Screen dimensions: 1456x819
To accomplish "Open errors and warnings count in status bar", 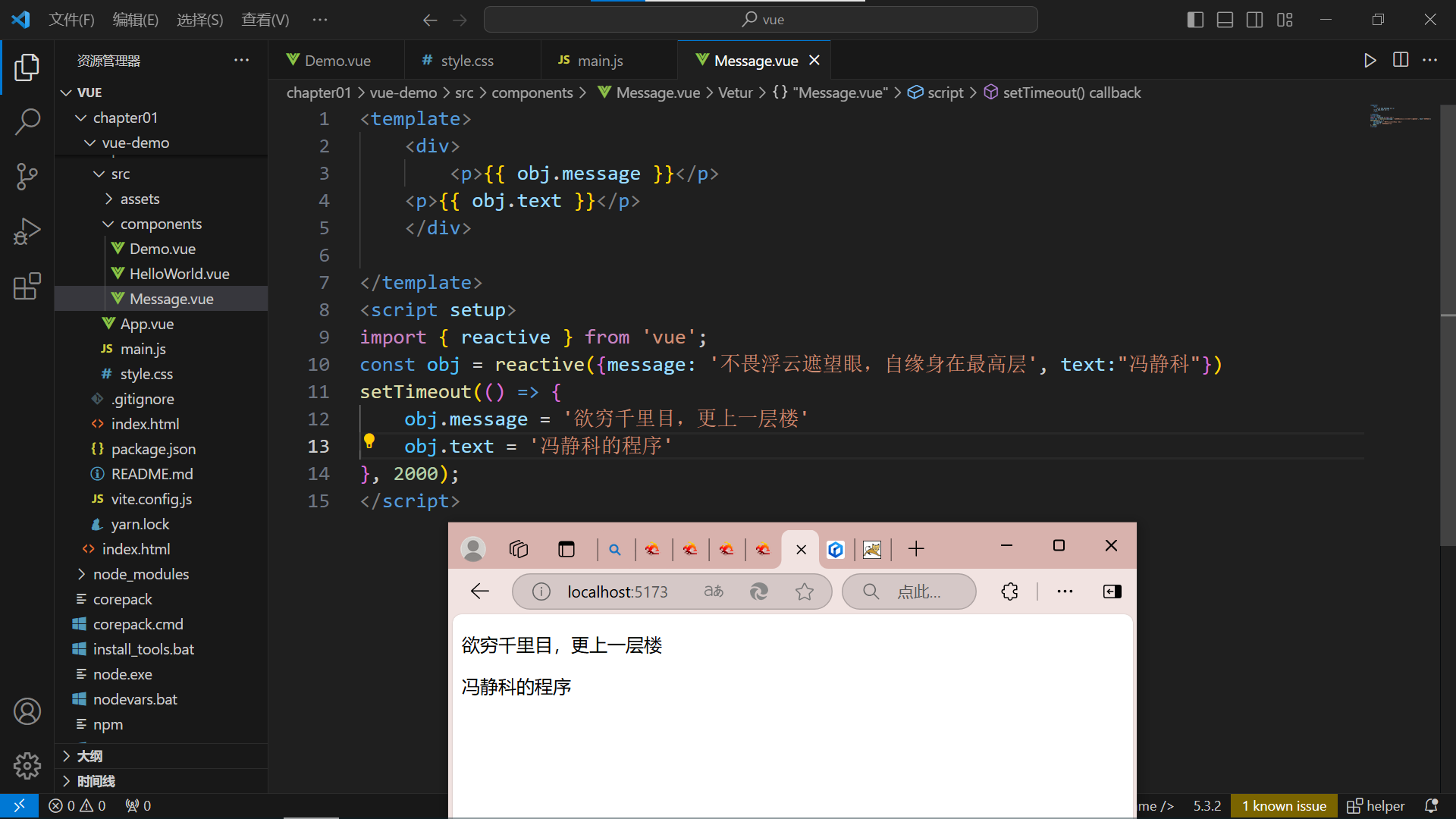I will 77,805.
